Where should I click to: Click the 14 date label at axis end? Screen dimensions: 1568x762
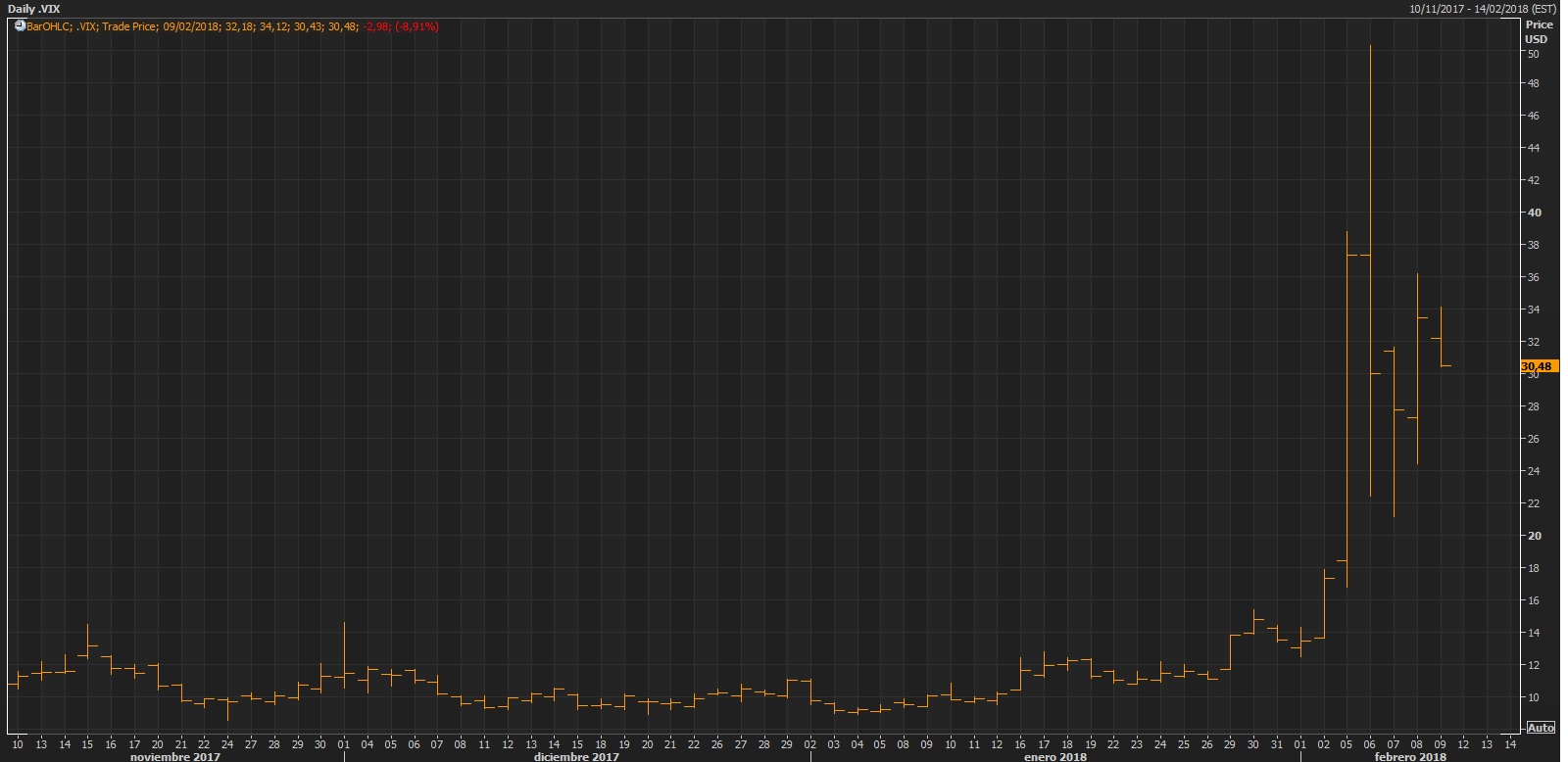(x=1510, y=744)
